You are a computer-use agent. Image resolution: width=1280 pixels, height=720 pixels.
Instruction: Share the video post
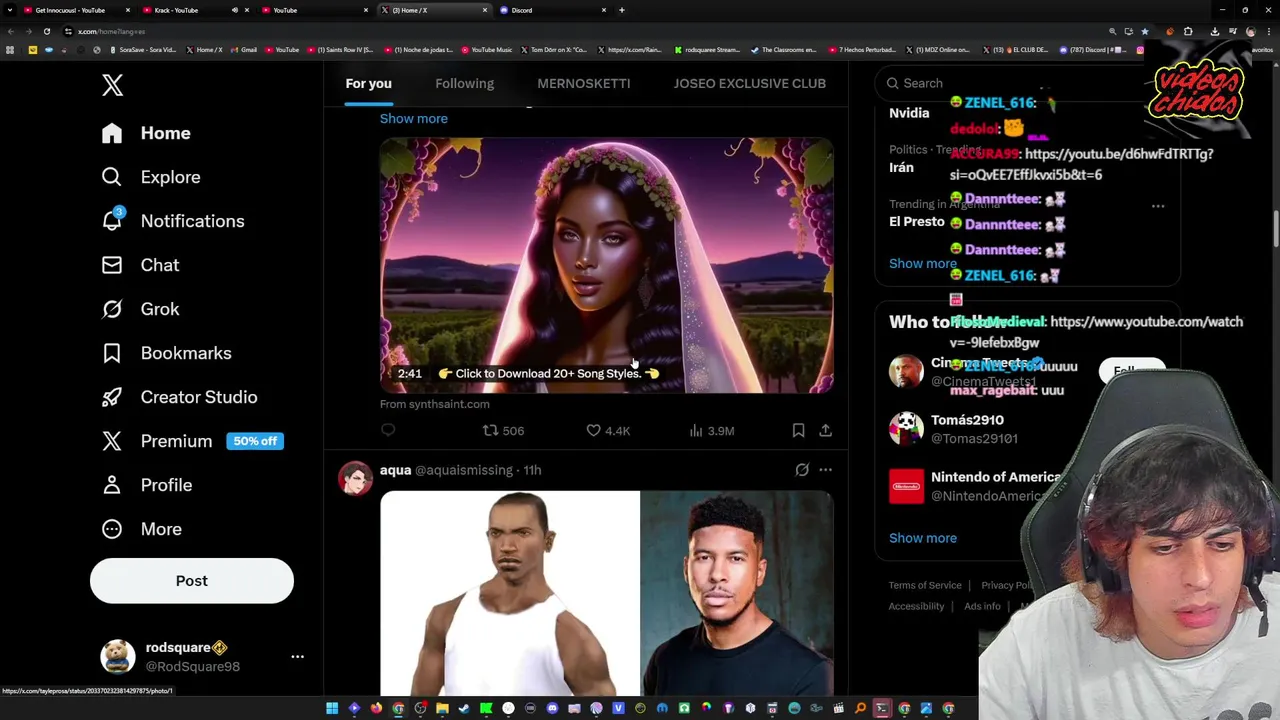point(825,430)
